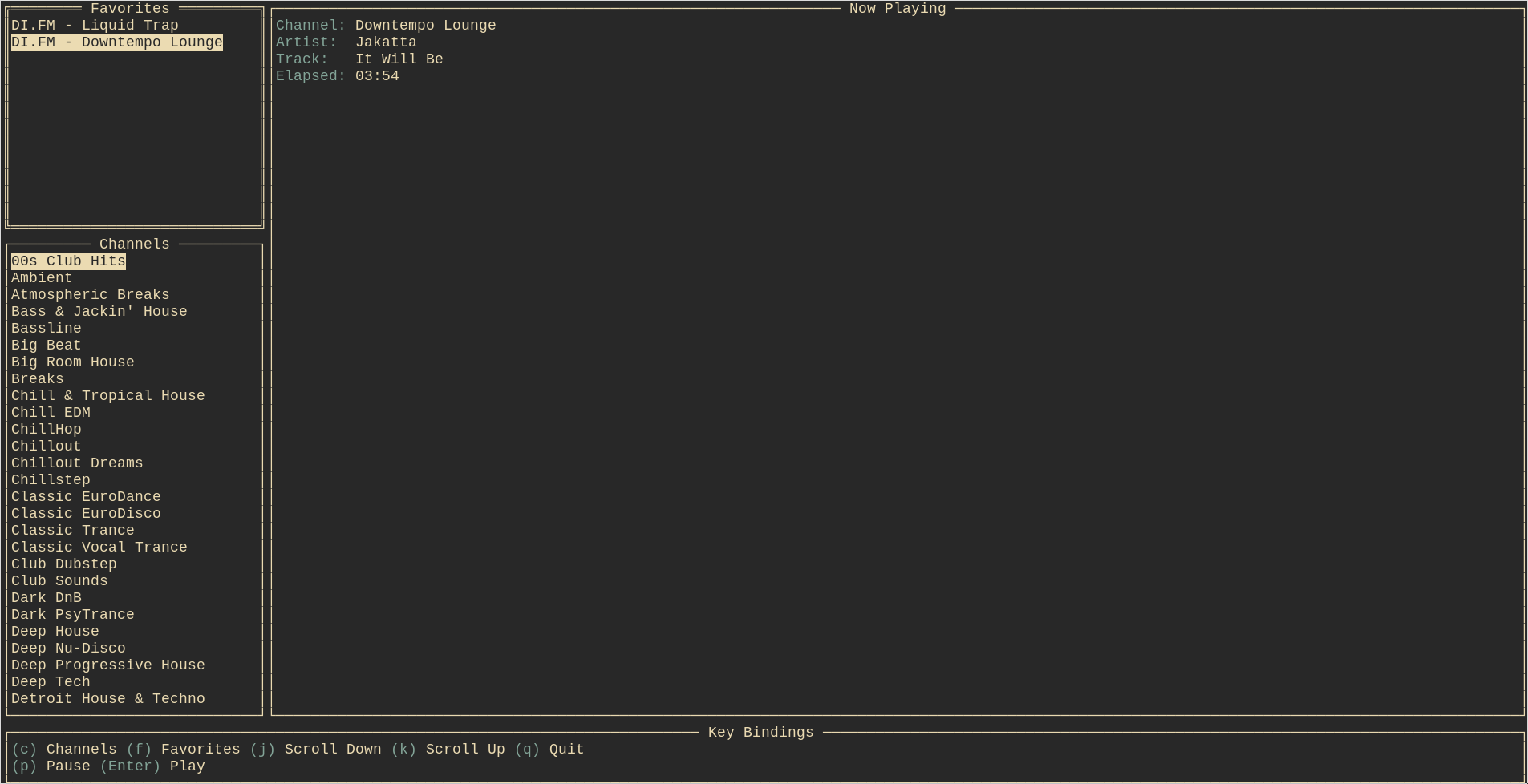Select the Chill EDM channel
This screenshot has height=784, width=1528.
click(51, 413)
